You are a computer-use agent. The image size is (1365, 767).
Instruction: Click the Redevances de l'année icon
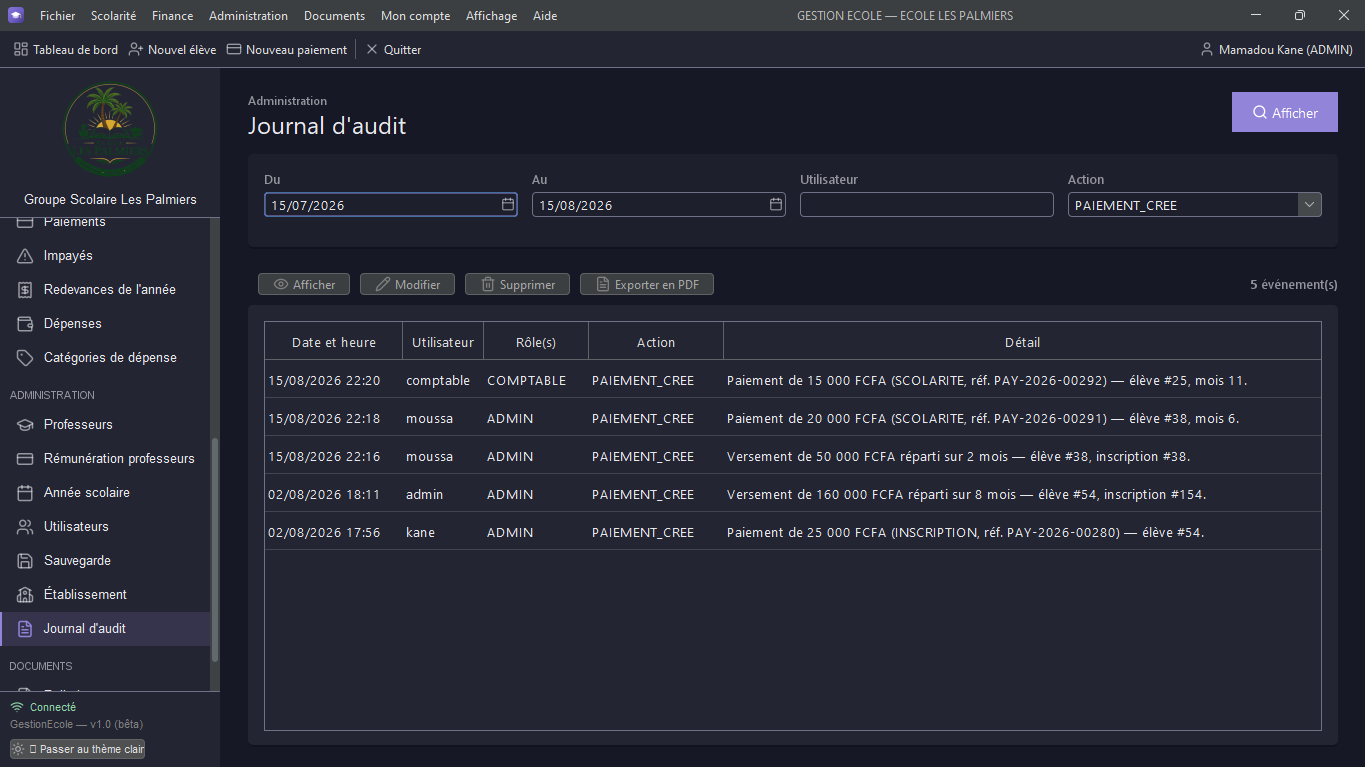[x=25, y=290]
